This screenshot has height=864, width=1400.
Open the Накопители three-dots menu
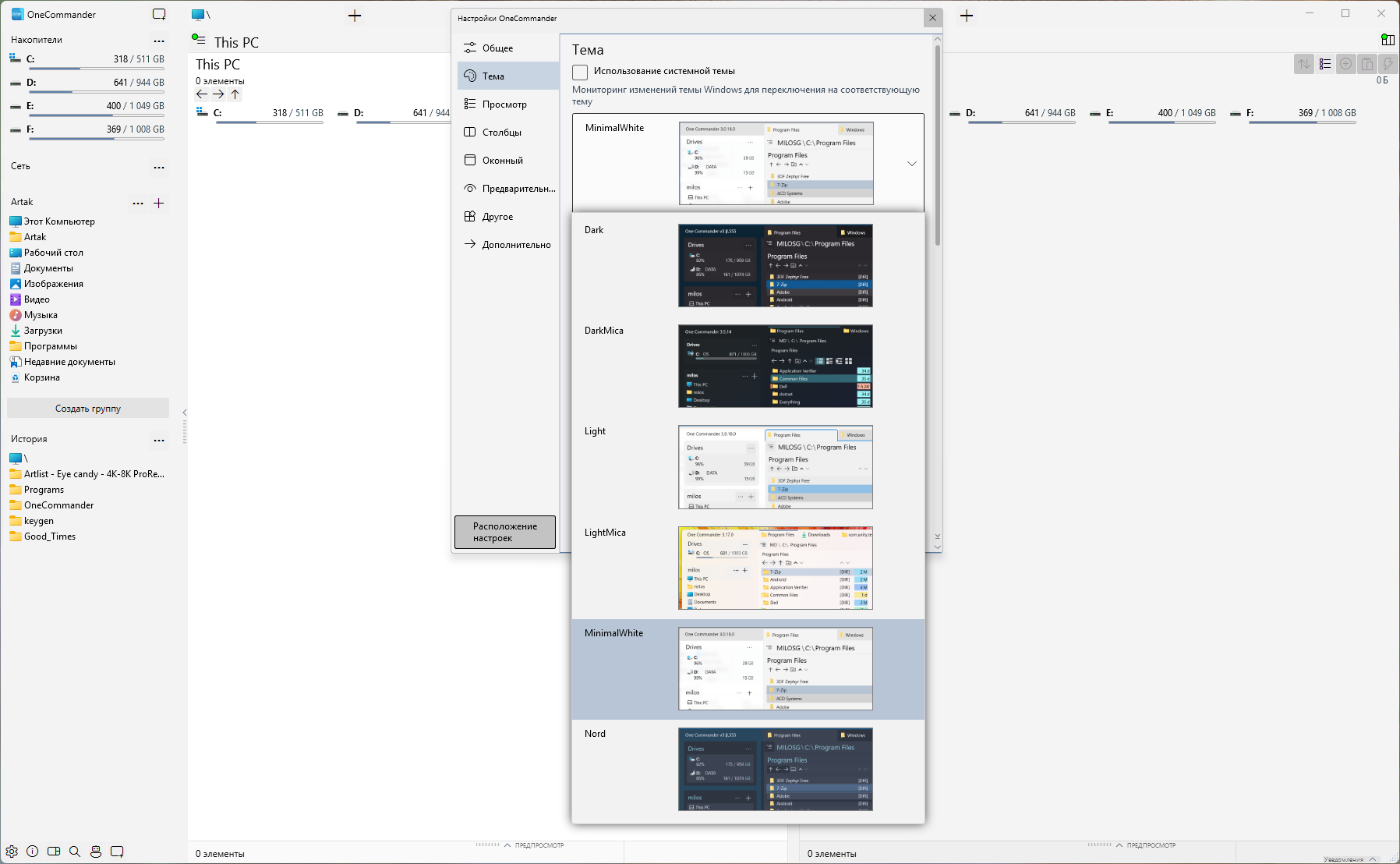pos(159,41)
